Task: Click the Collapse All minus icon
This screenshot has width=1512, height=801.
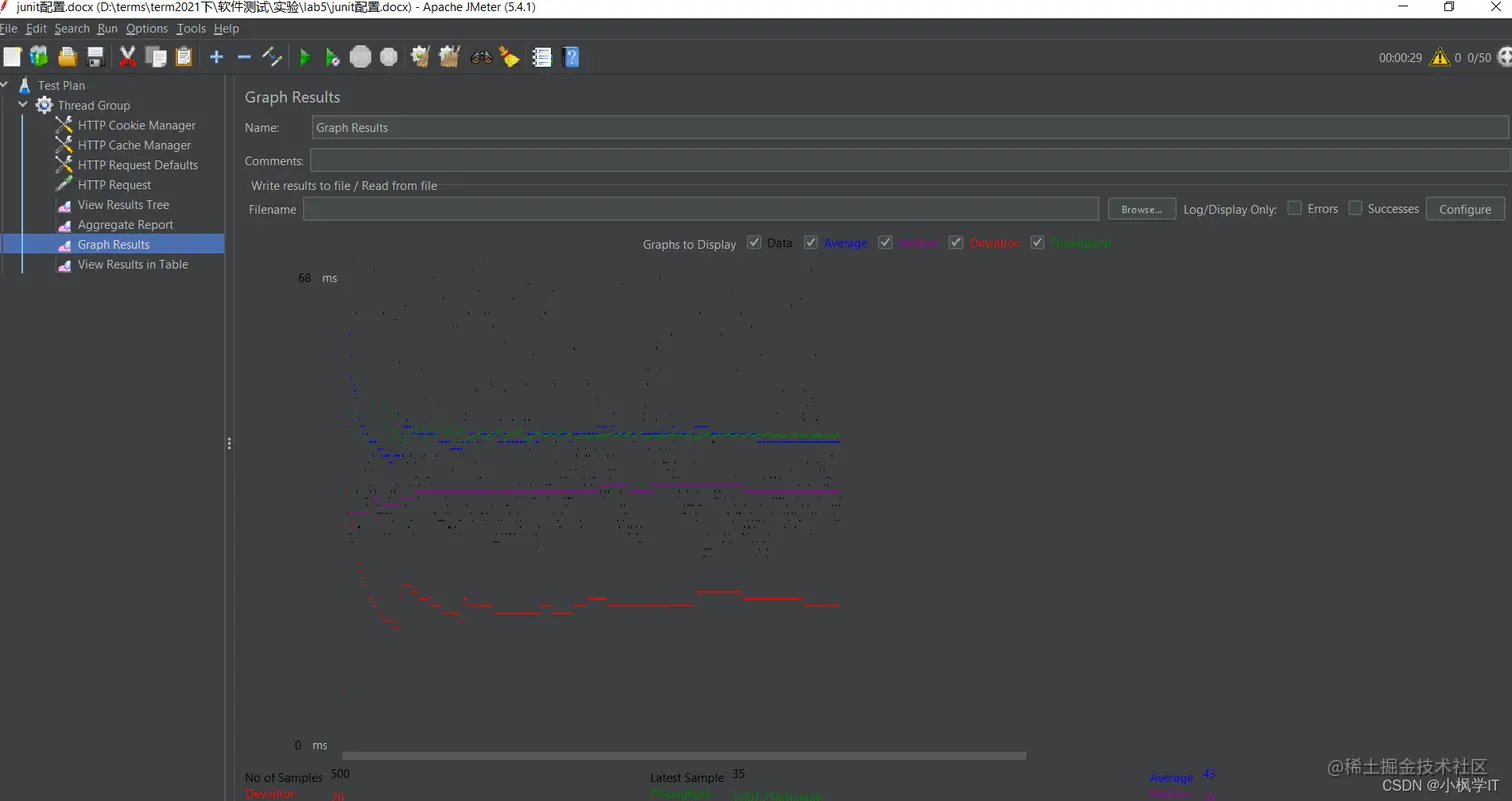Action: (244, 57)
